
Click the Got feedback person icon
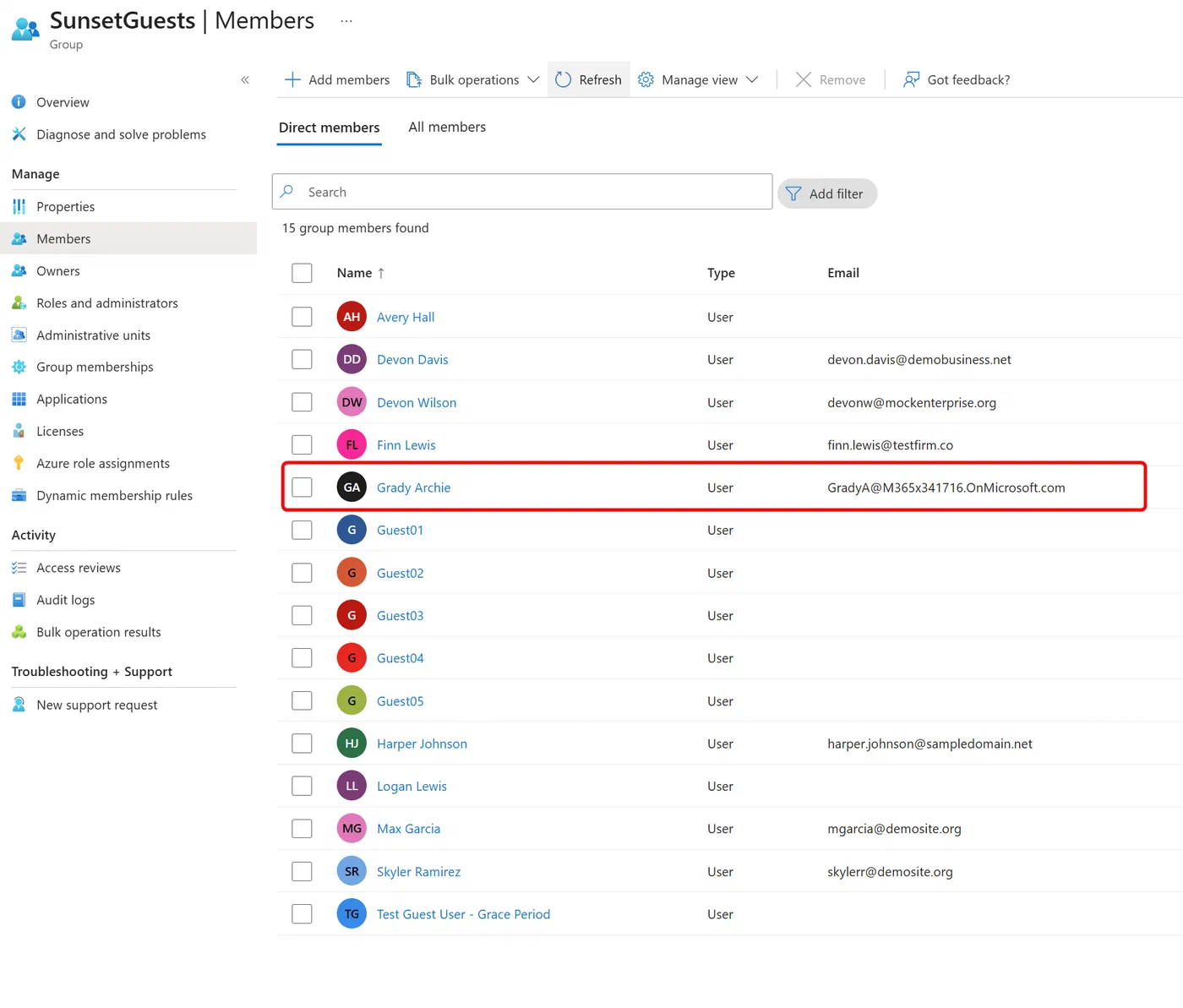click(x=911, y=79)
